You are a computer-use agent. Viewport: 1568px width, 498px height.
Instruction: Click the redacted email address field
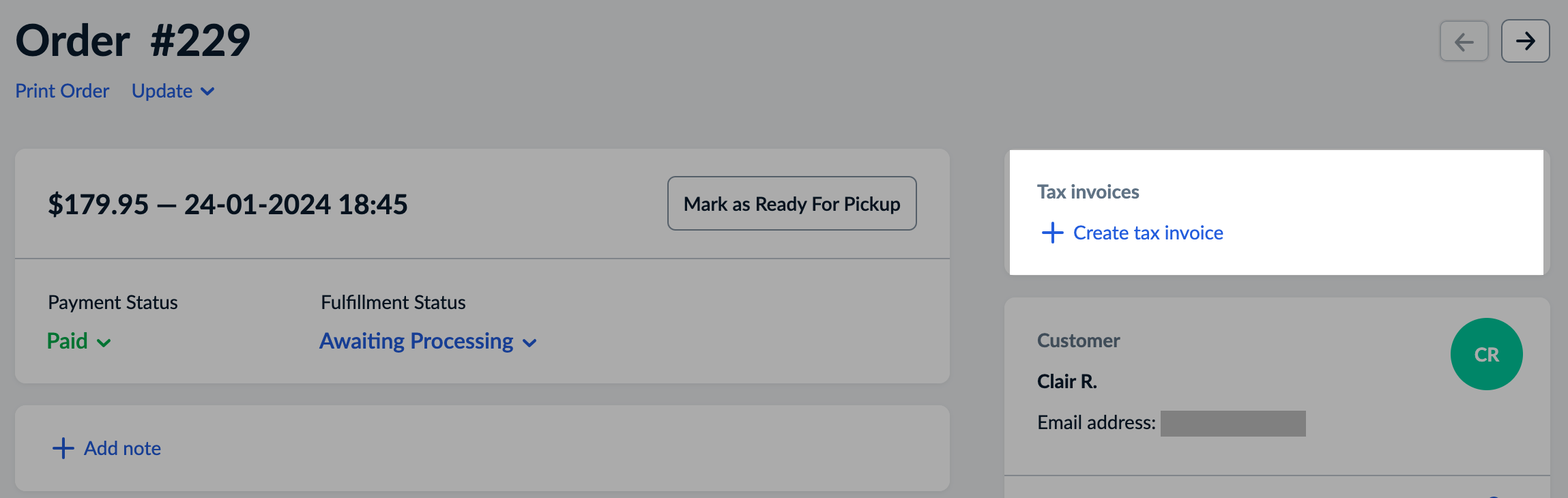(x=1234, y=423)
